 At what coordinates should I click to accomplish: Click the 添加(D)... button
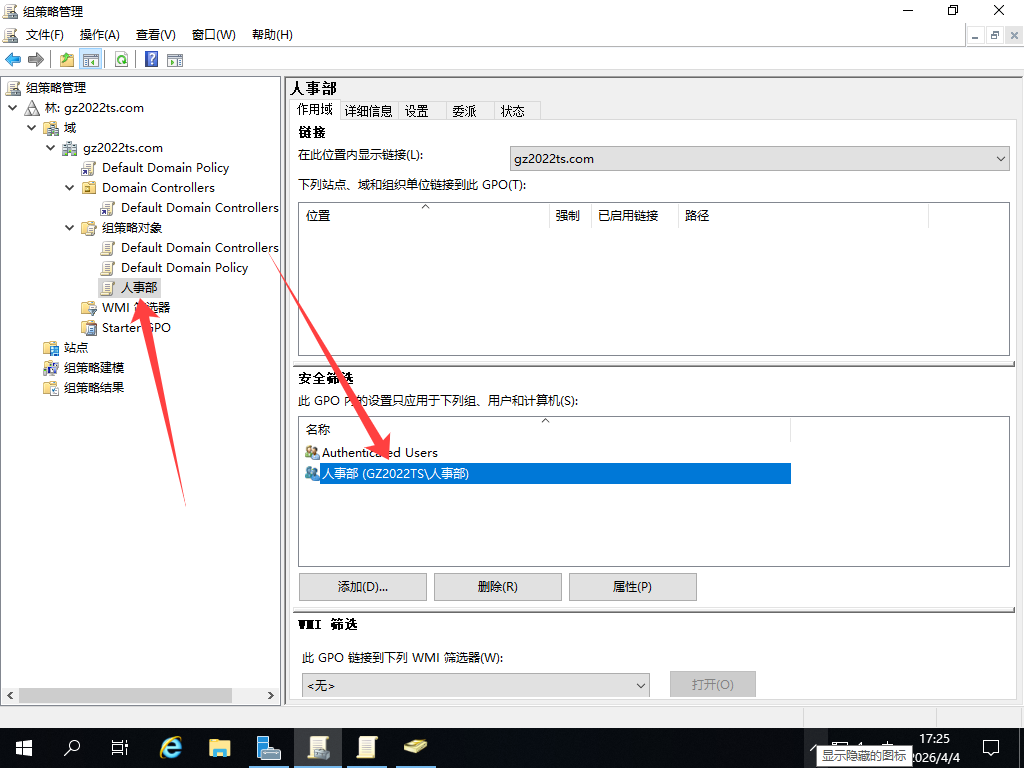pos(362,587)
